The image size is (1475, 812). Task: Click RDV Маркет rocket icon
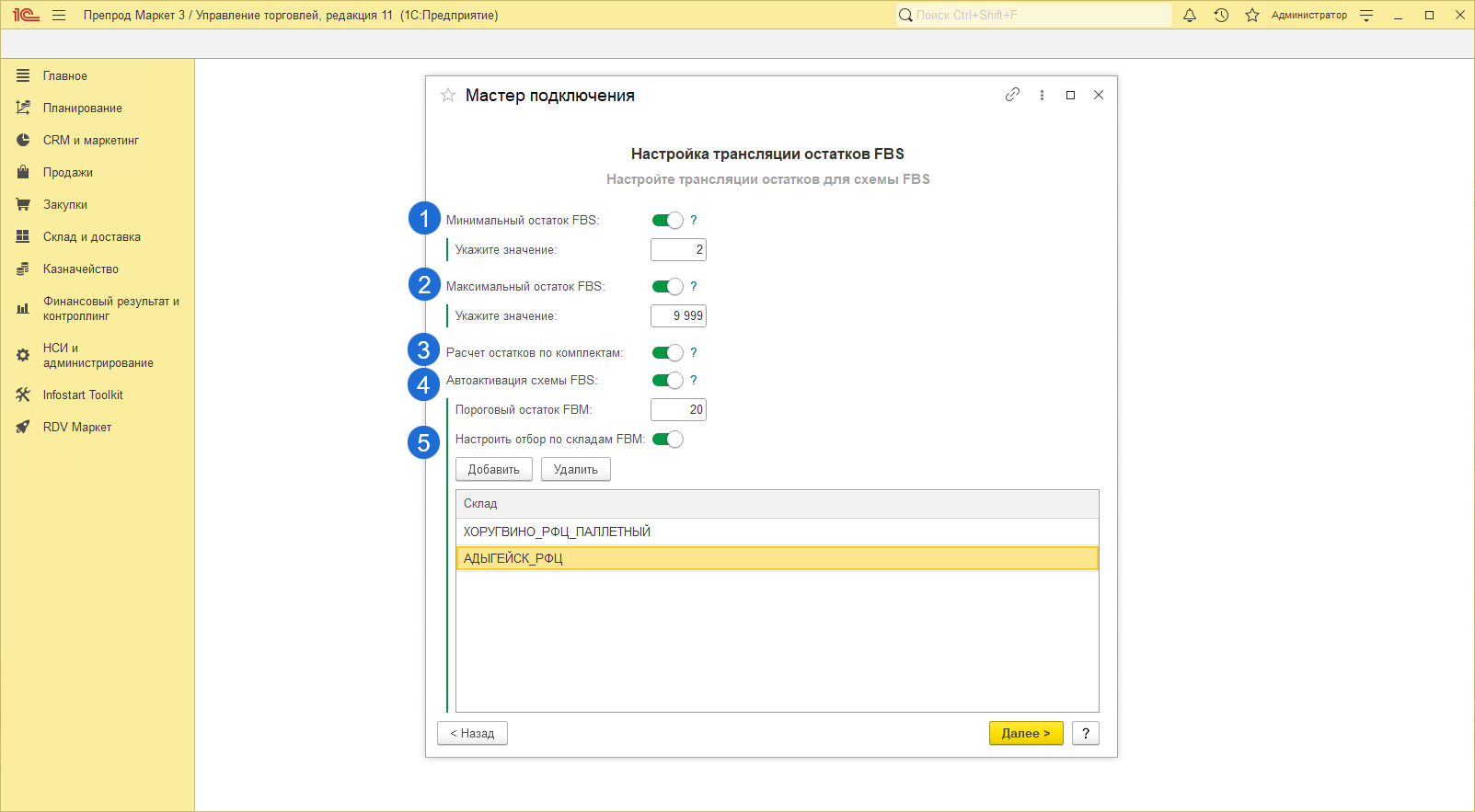(23, 427)
